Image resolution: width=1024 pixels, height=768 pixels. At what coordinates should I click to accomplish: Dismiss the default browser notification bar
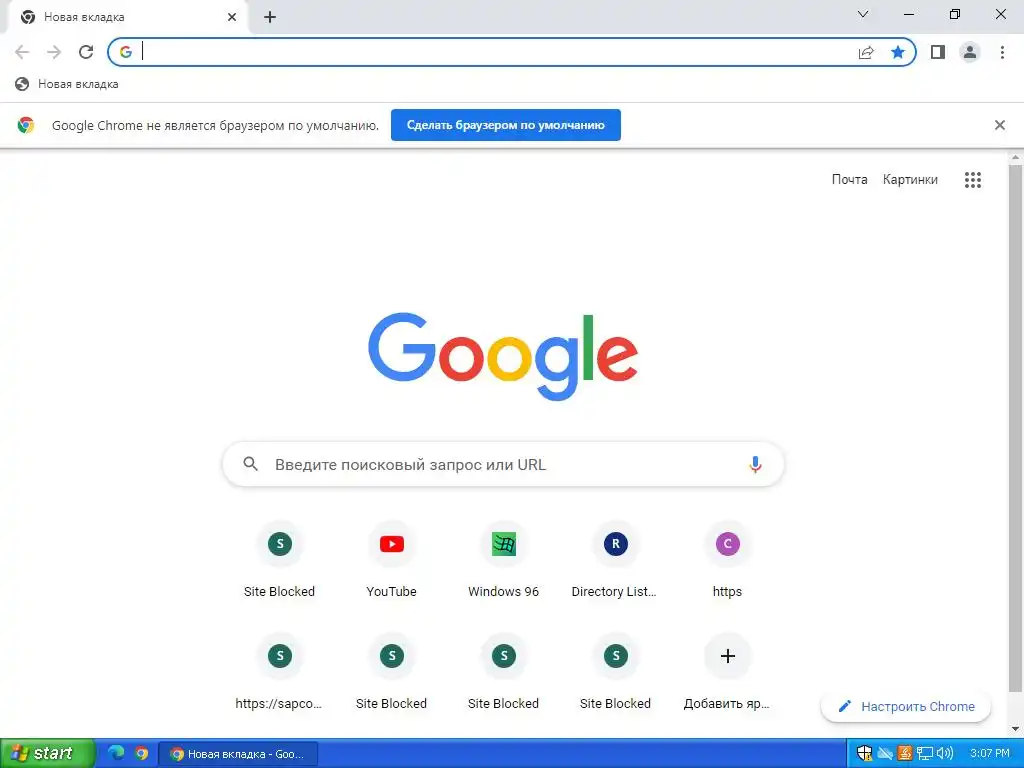tap(999, 125)
